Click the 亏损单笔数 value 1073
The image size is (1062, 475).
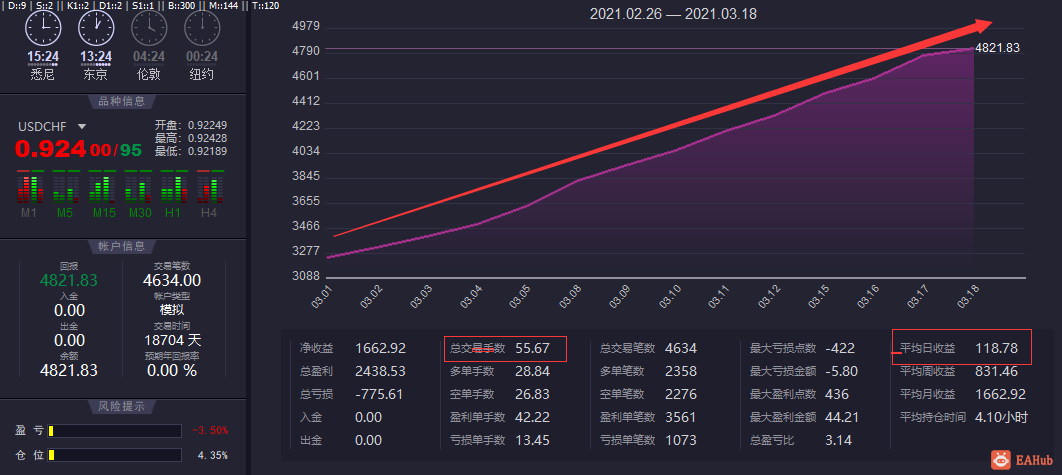681,440
